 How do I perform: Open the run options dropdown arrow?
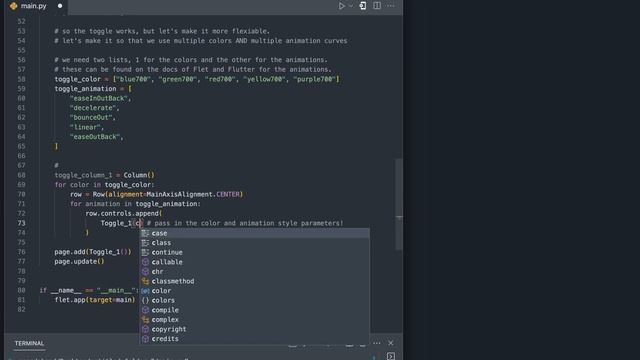(x=351, y=6)
